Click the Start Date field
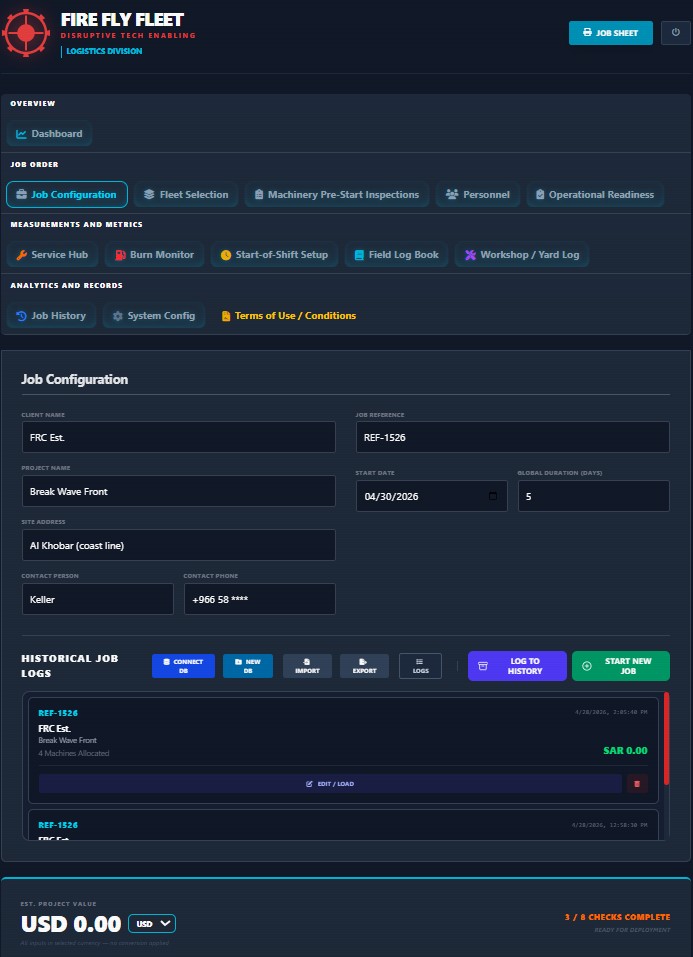This screenshot has width=693, height=957. tap(431, 496)
